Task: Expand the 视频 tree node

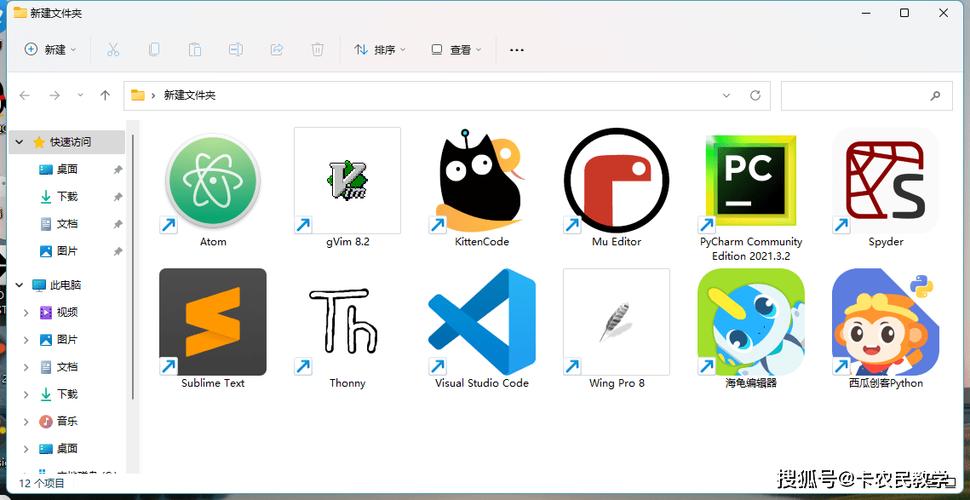Action: click(26, 312)
